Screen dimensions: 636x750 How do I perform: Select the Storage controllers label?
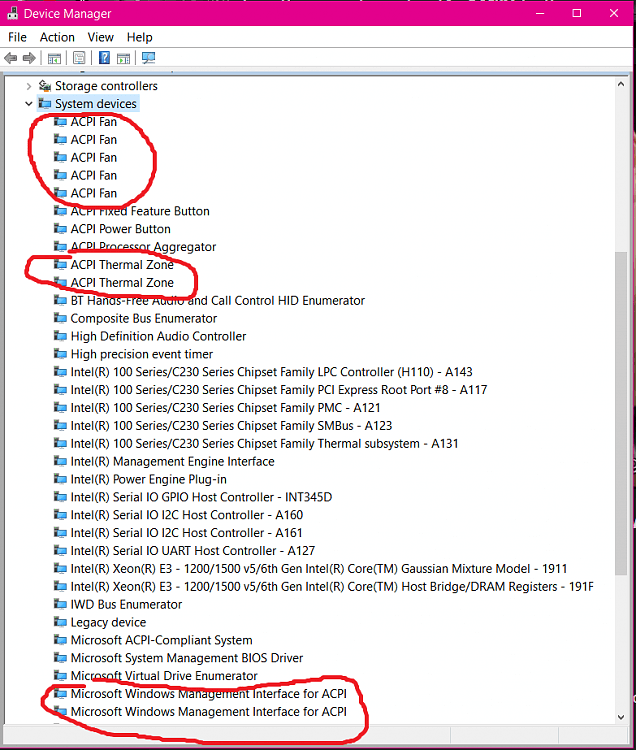(106, 86)
